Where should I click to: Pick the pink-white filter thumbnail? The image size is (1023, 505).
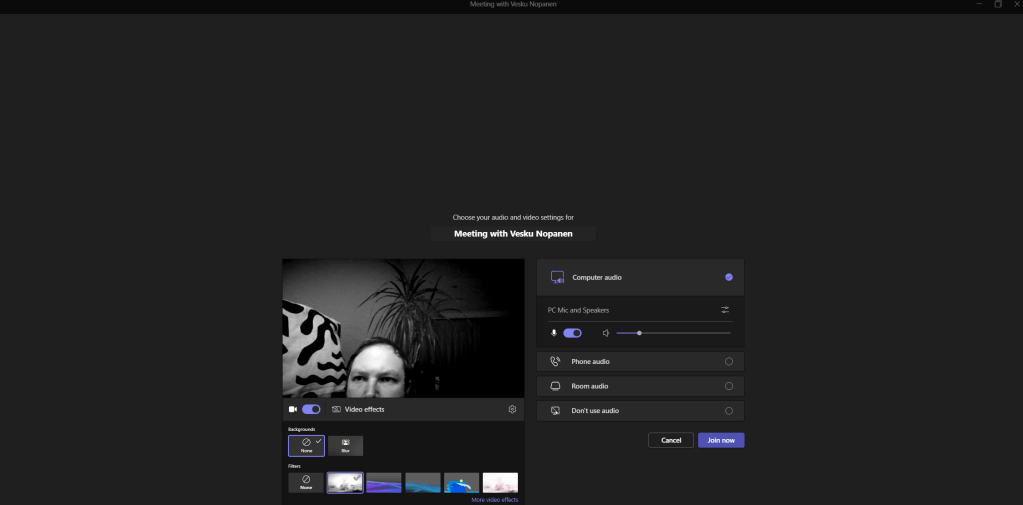click(x=500, y=483)
